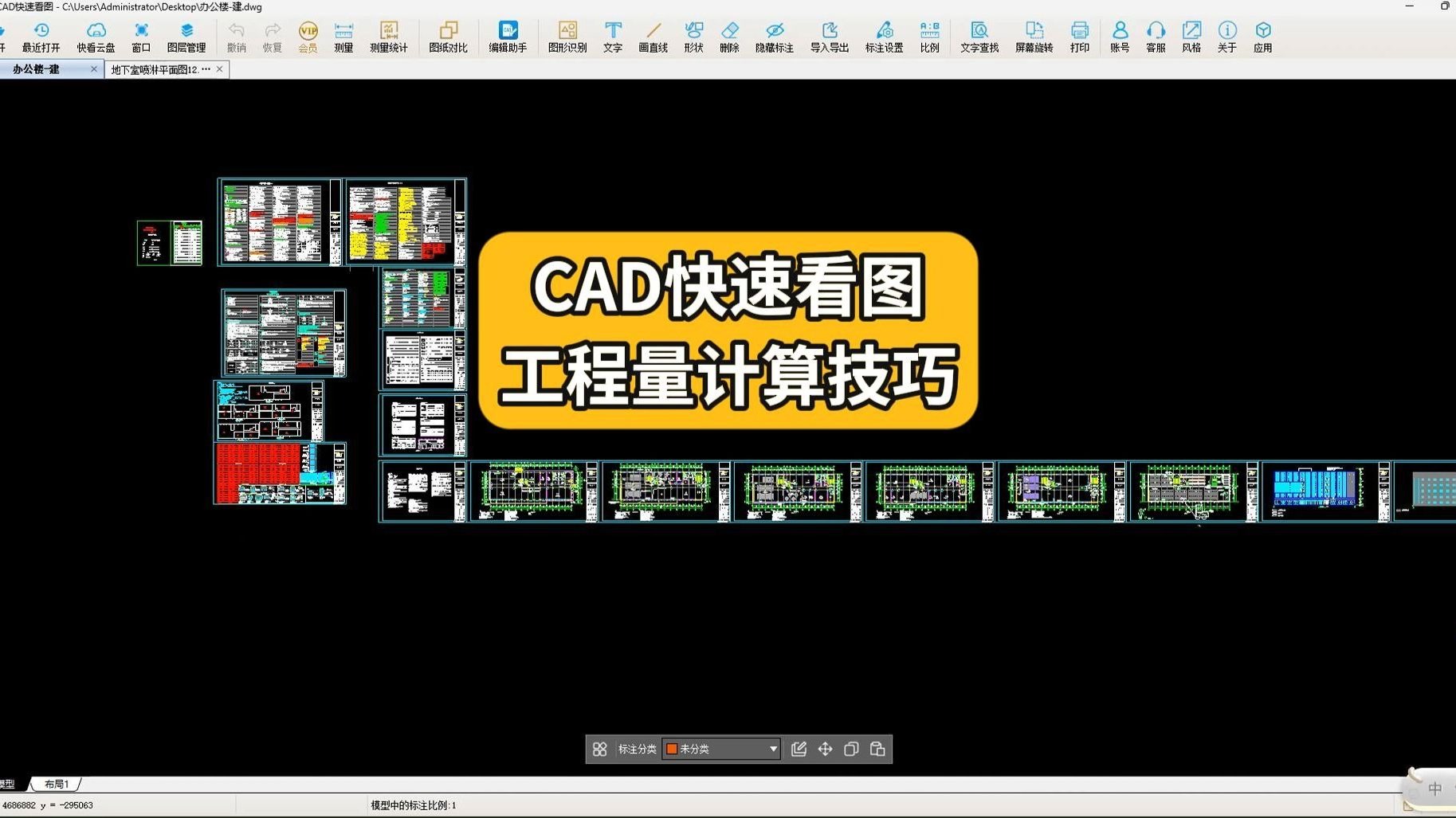The height and width of the screenshot is (818, 1456).
Task: Open 最近打开 recent files
Action: click(x=41, y=36)
